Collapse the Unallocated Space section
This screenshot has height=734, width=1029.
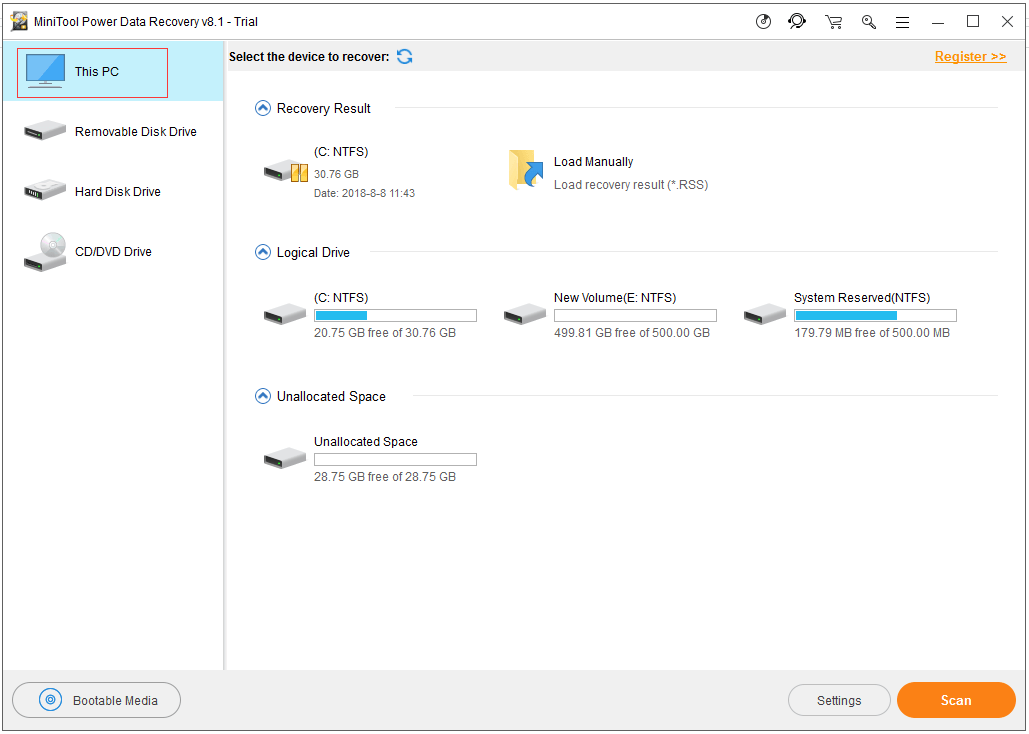262,396
